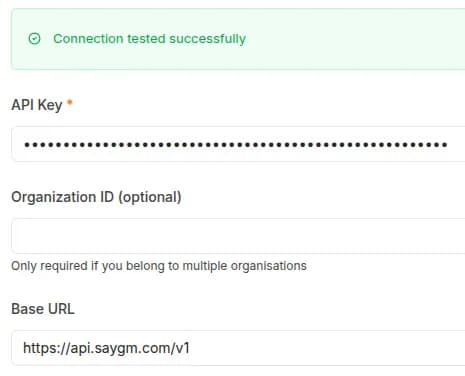Click the masked API Key input field
The height and width of the screenshot is (376, 465).
(238, 144)
